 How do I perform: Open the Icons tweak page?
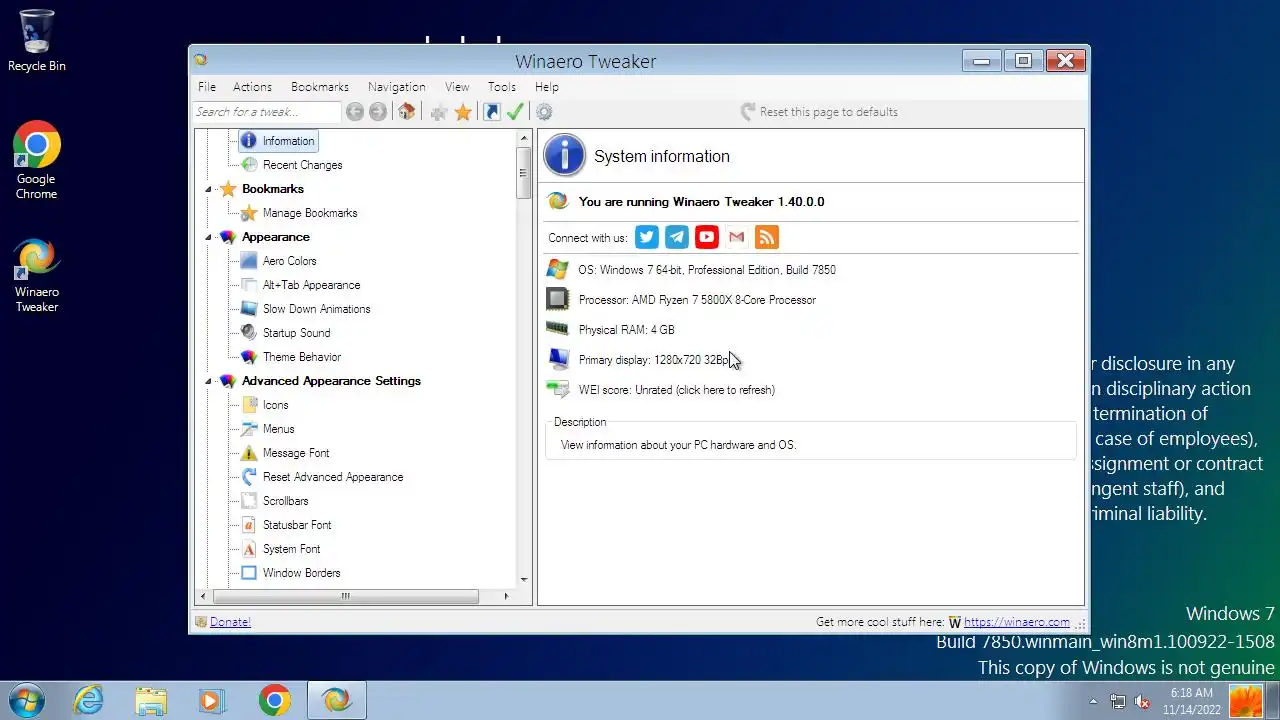tap(275, 405)
